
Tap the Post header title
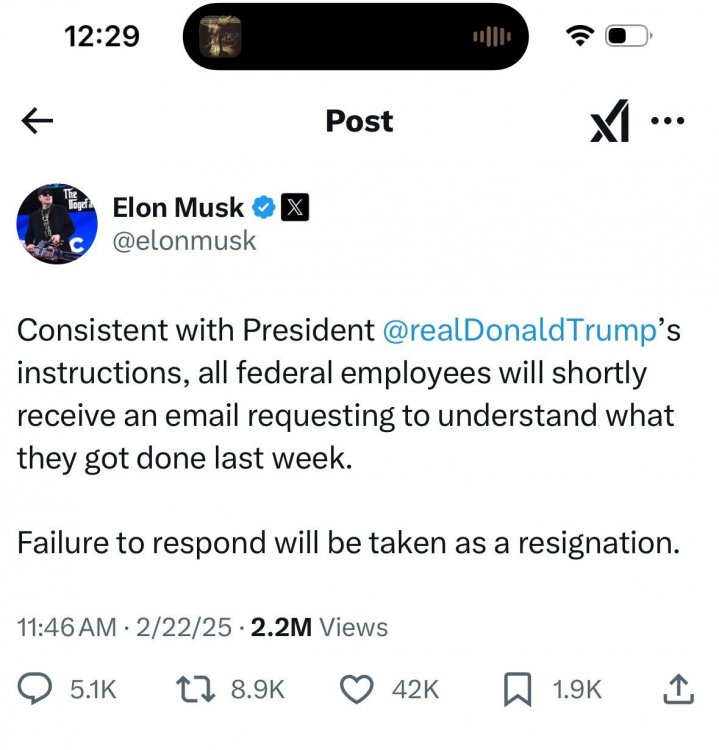coord(359,121)
